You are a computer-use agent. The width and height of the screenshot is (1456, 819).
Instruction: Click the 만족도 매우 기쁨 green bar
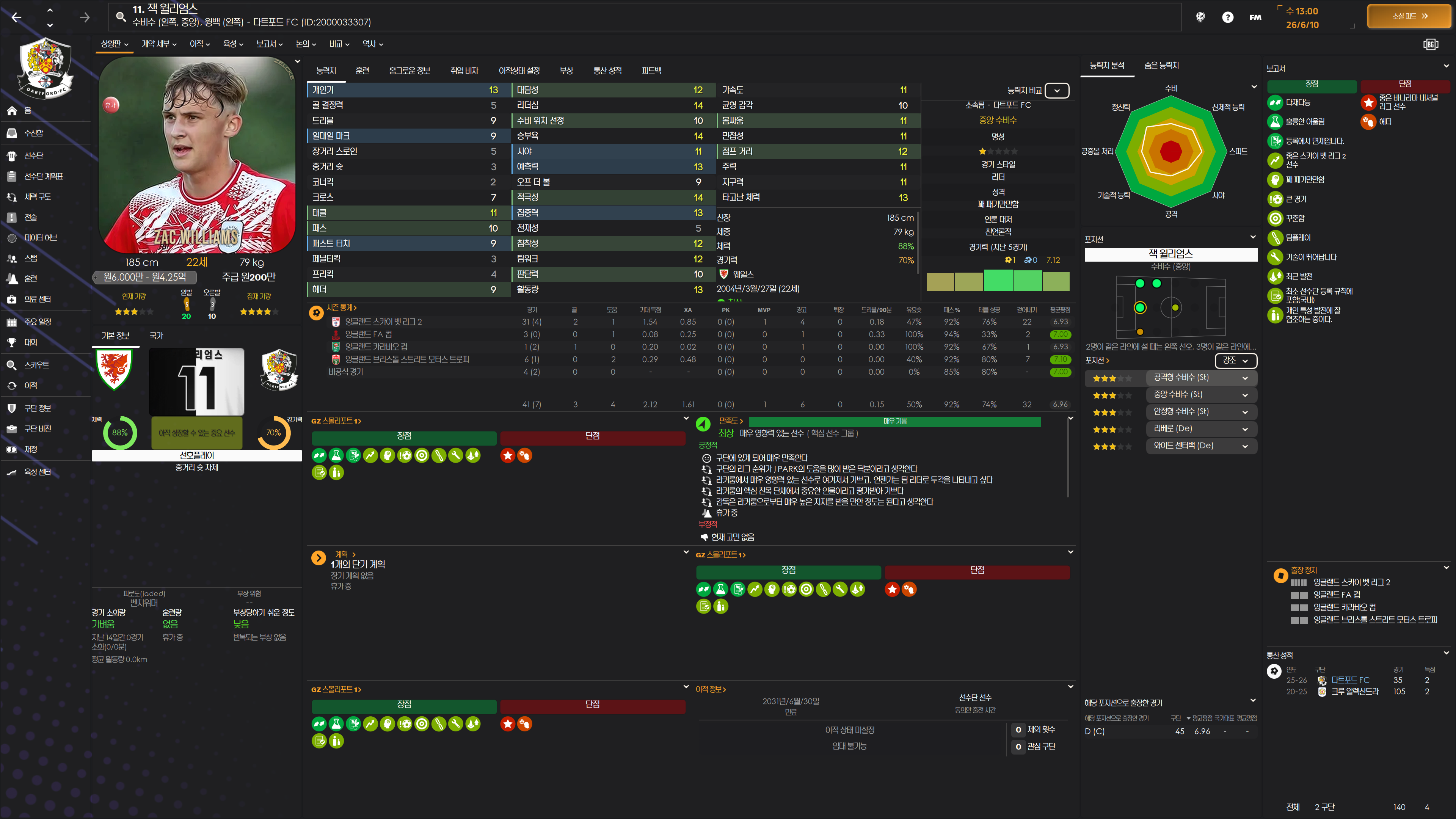tap(894, 421)
